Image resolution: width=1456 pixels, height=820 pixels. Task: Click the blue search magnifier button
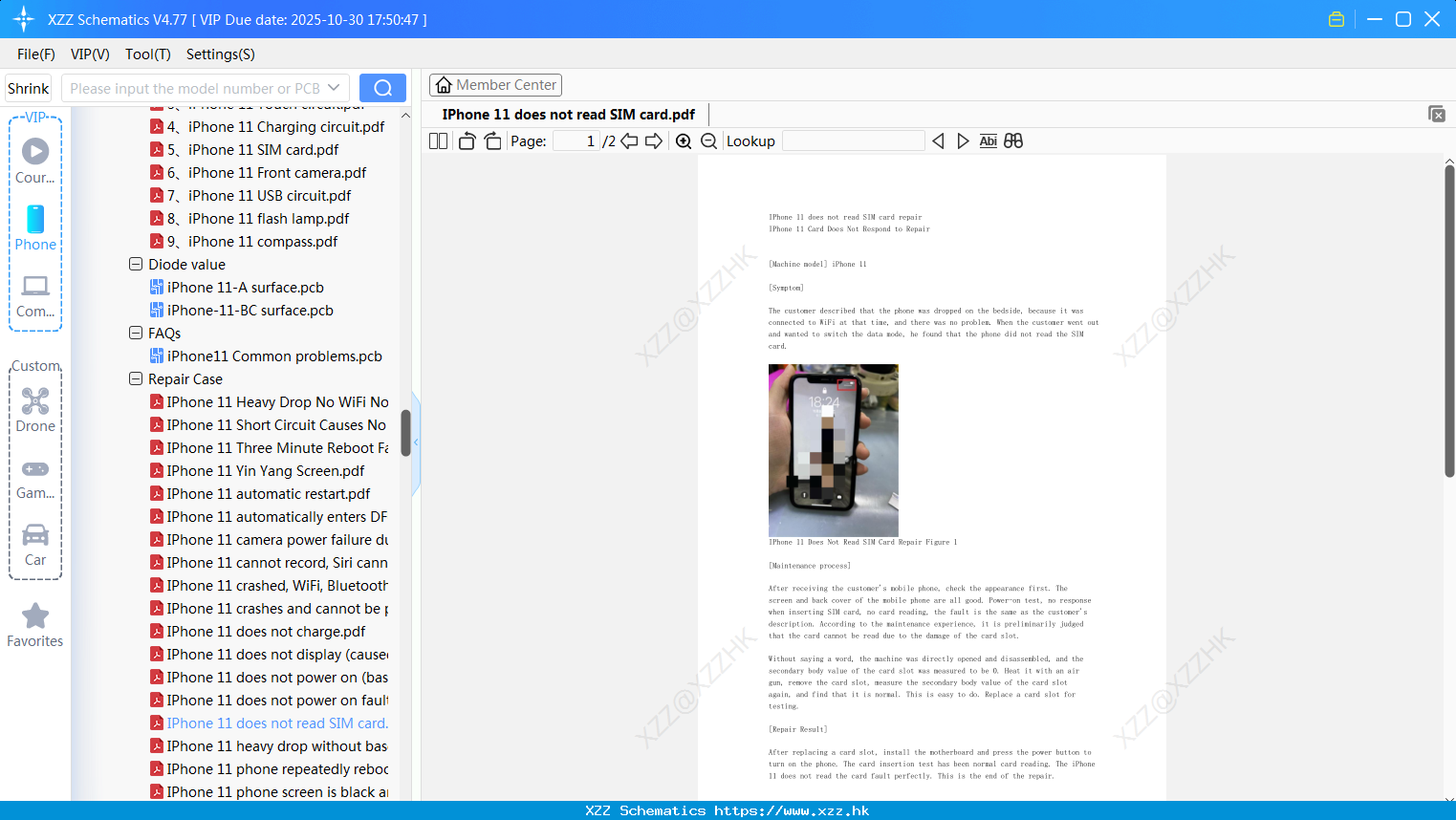tap(382, 88)
